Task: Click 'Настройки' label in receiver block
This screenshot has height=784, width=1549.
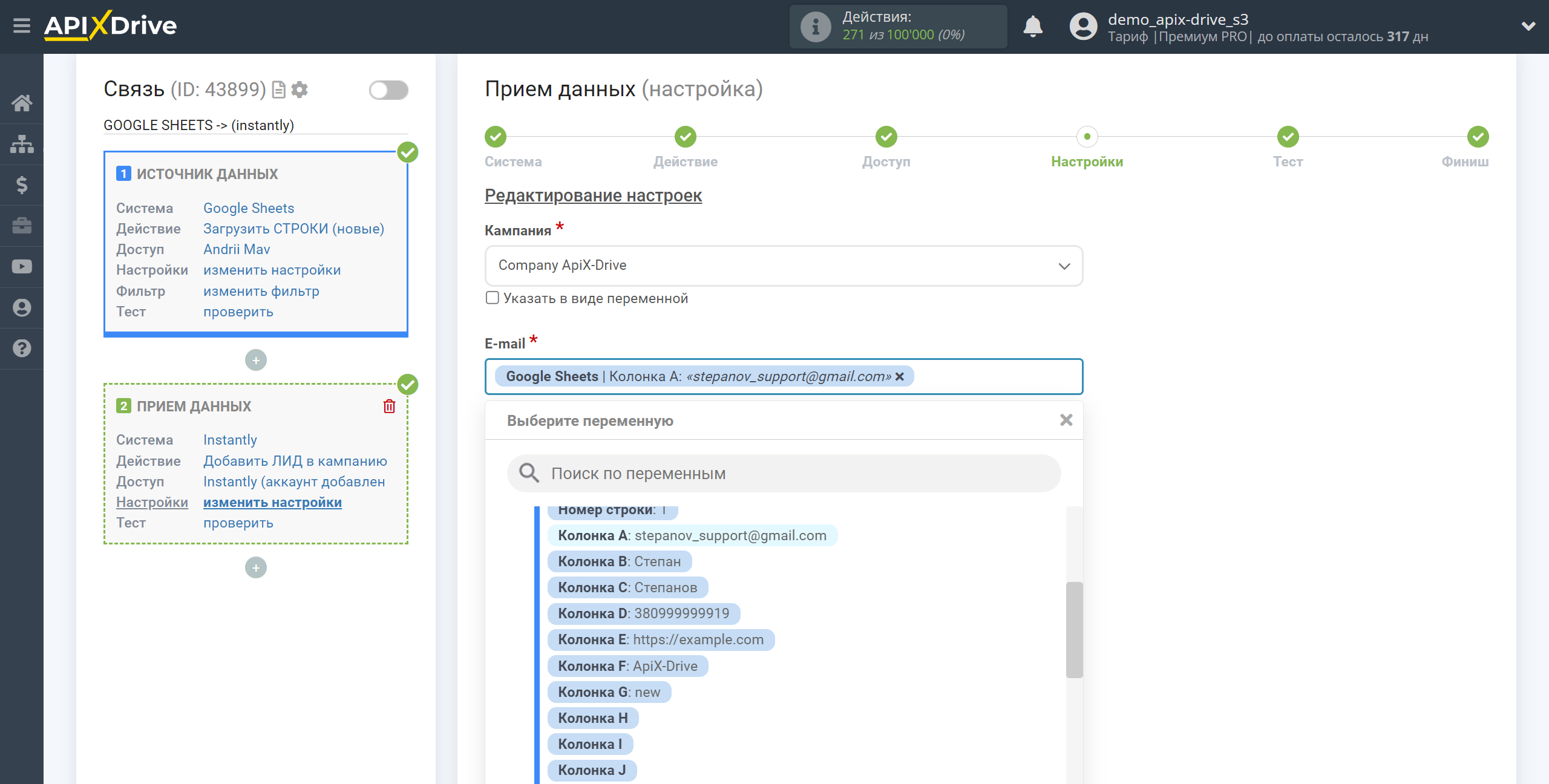Action: pos(152,502)
